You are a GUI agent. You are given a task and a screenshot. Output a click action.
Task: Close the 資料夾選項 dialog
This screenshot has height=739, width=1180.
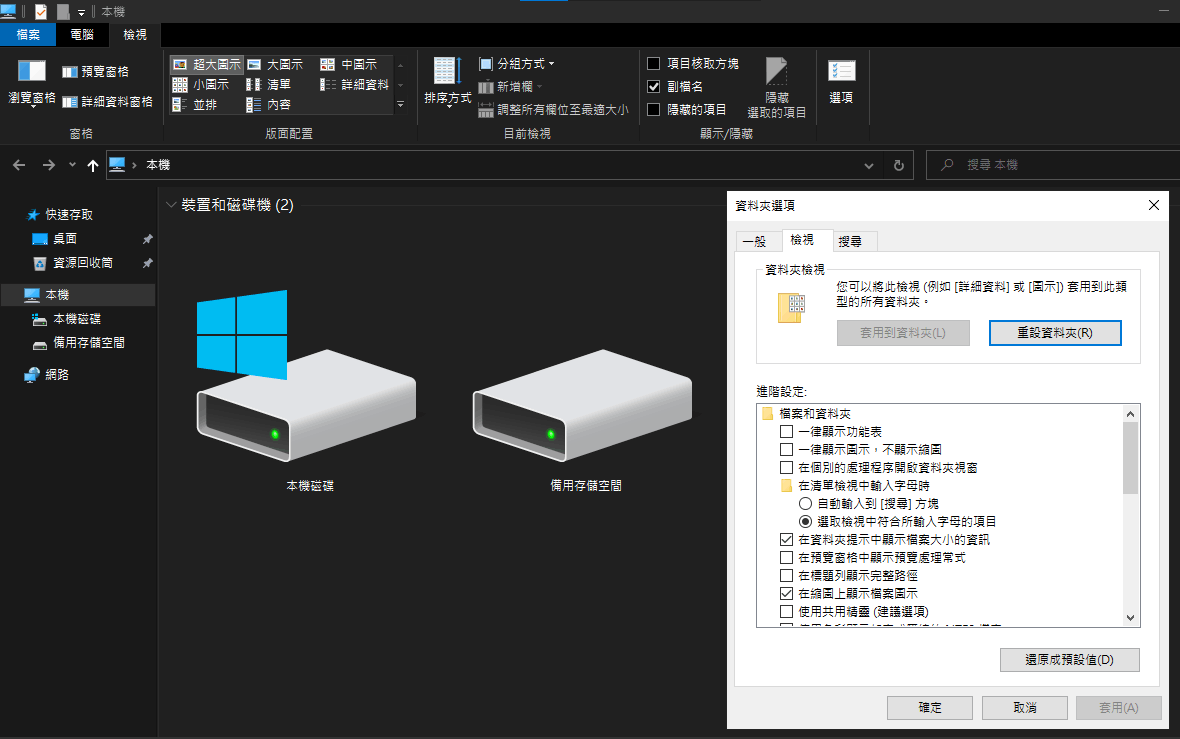pos(1154,205)
